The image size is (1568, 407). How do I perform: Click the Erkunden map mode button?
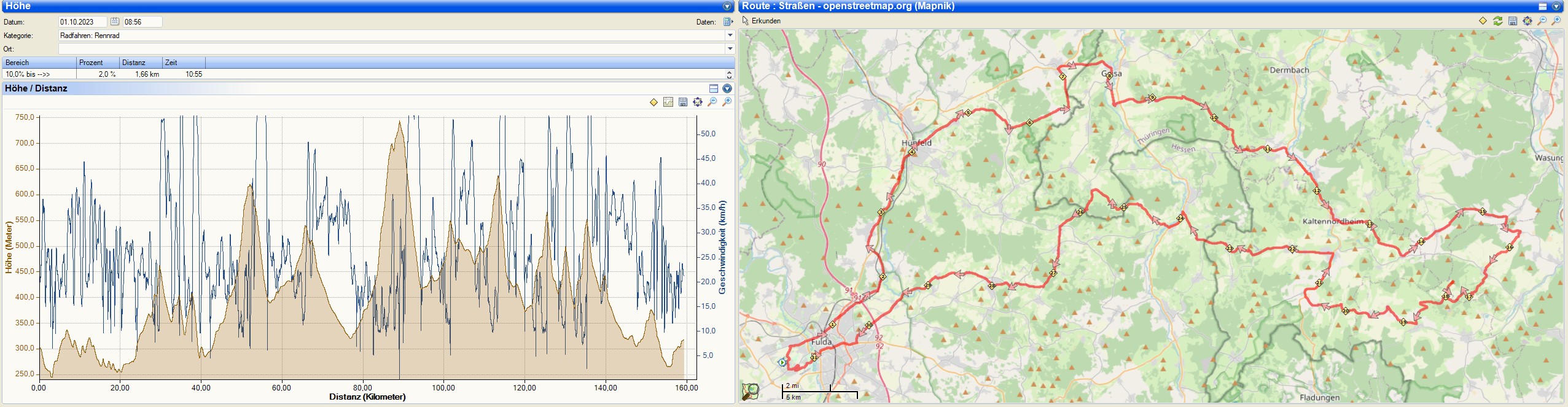point(762,21)
